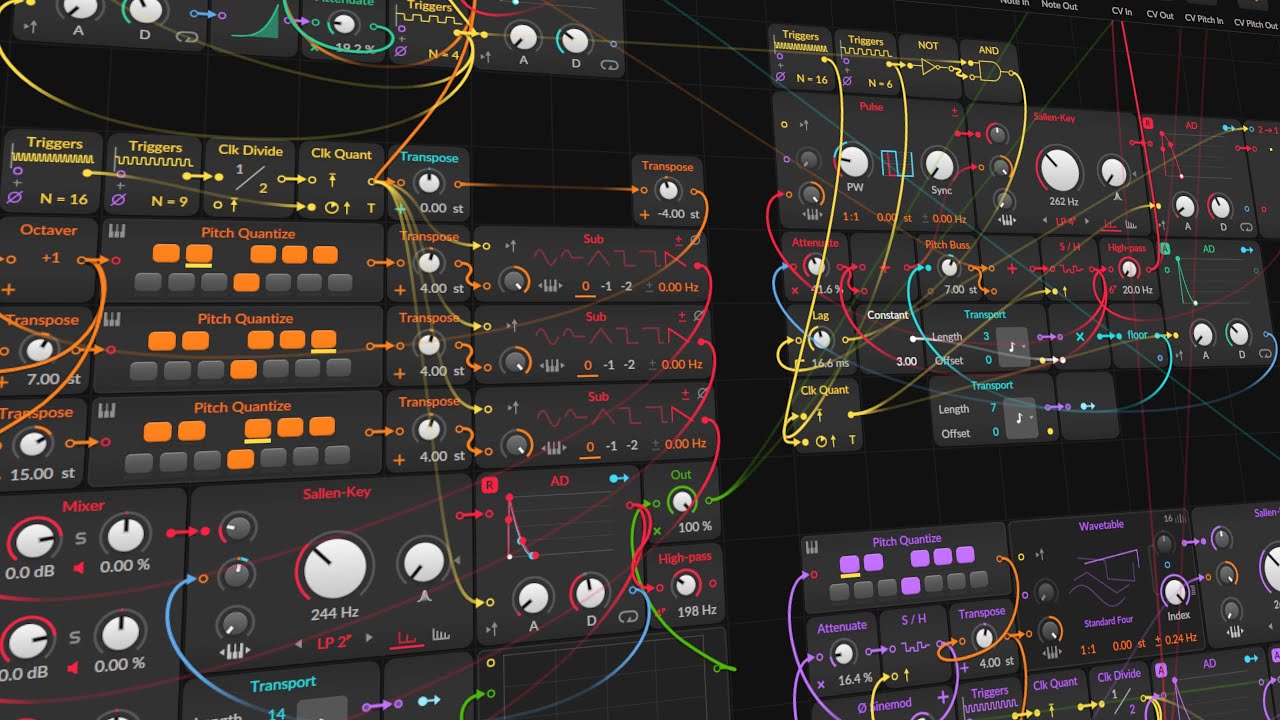This screenshot has height=720, width=1280.
Task: Select steeper slope icon on 244 Hz Sallen-Key
Action: (440, 635)
